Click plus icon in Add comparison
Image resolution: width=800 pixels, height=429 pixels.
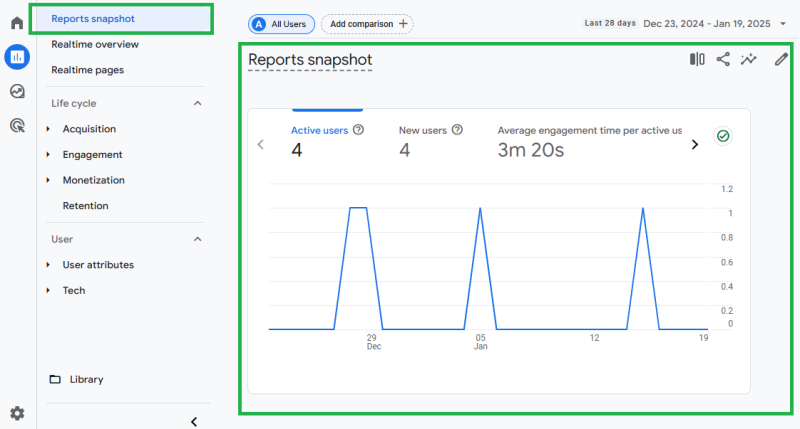pyautogui.click(x=403, y=24)
